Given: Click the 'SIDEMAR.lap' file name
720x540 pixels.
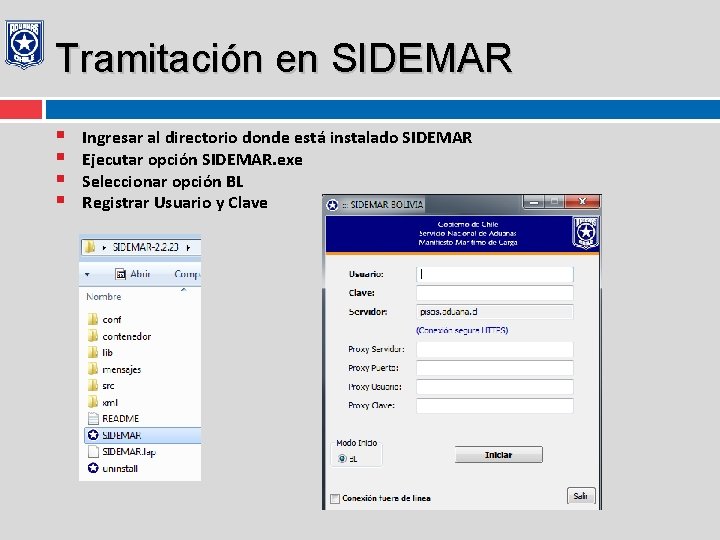Looking at the screenshot, I should pos(129,452).
